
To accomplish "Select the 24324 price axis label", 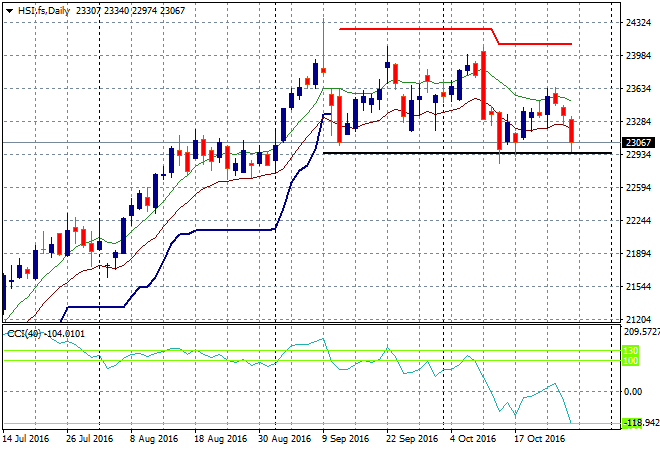I will [639, 23].
